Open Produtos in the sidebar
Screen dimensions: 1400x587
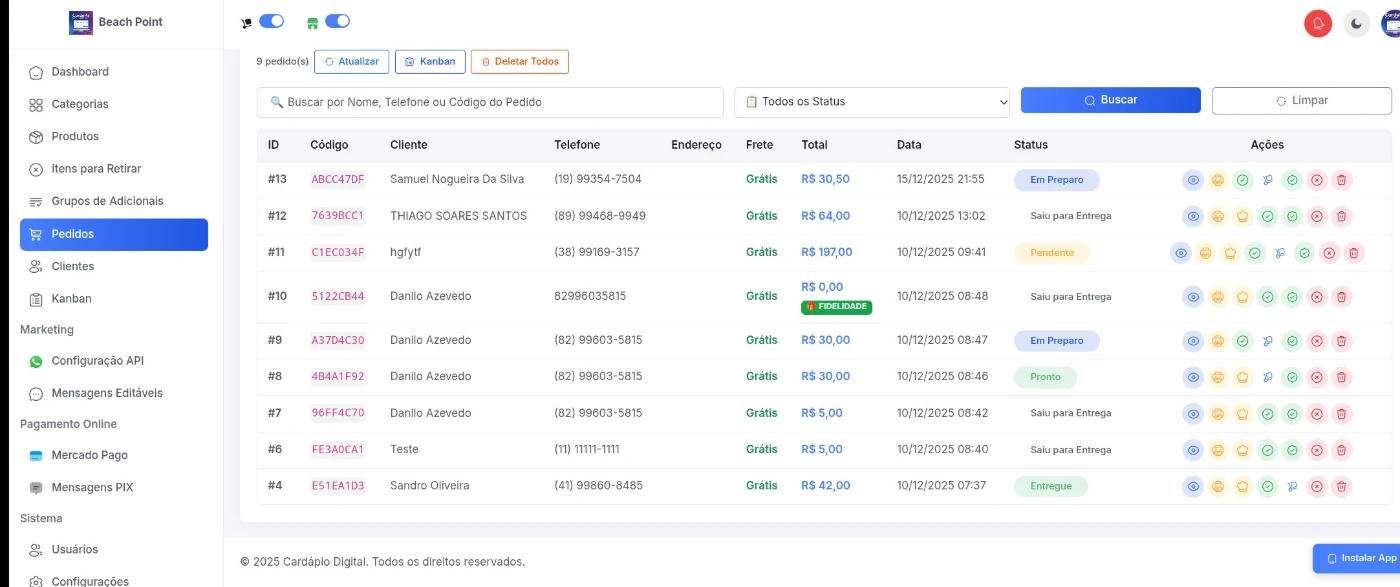pos(75,136)
